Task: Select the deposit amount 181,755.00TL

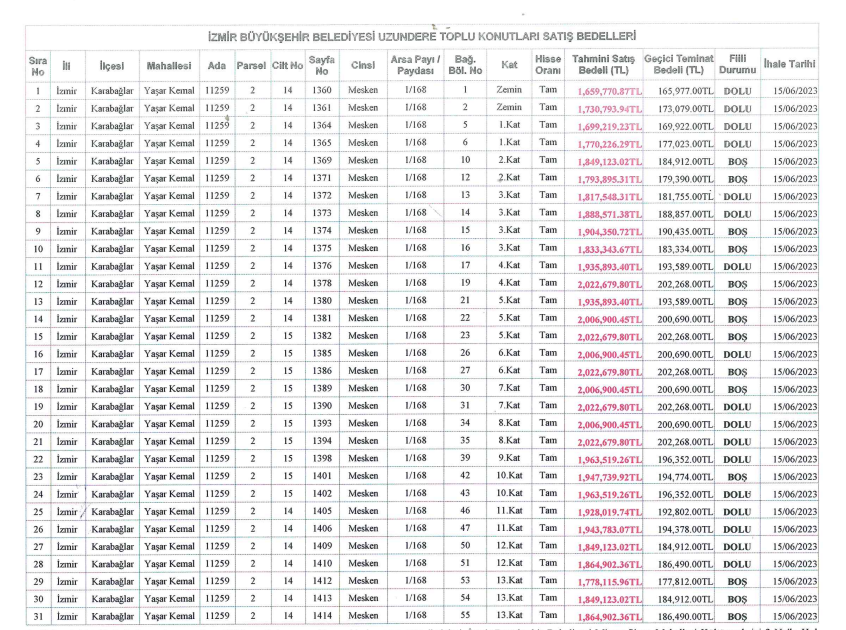Action: pyautogui.click(x=685, y=197)
